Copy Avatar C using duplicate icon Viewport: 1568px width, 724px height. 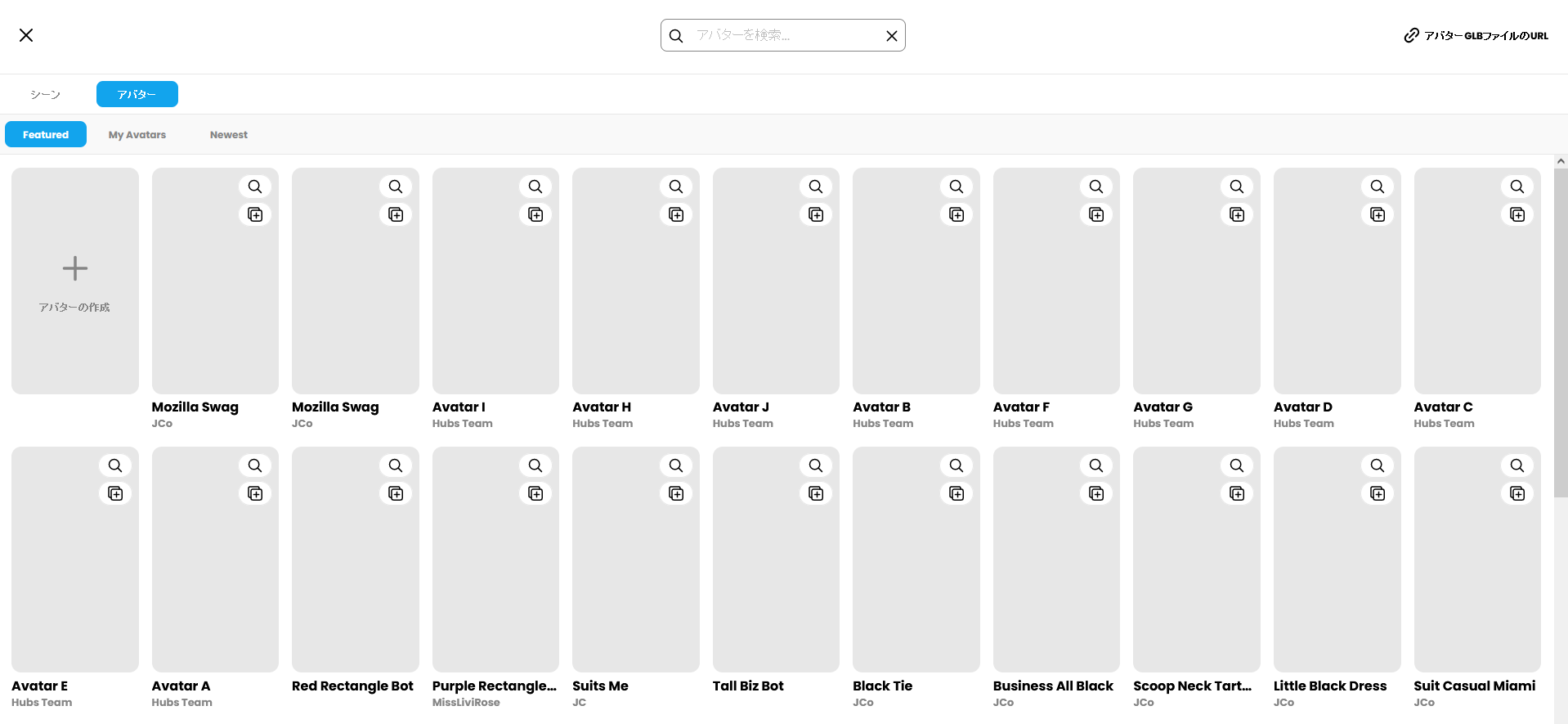(x=1517, y=214)
